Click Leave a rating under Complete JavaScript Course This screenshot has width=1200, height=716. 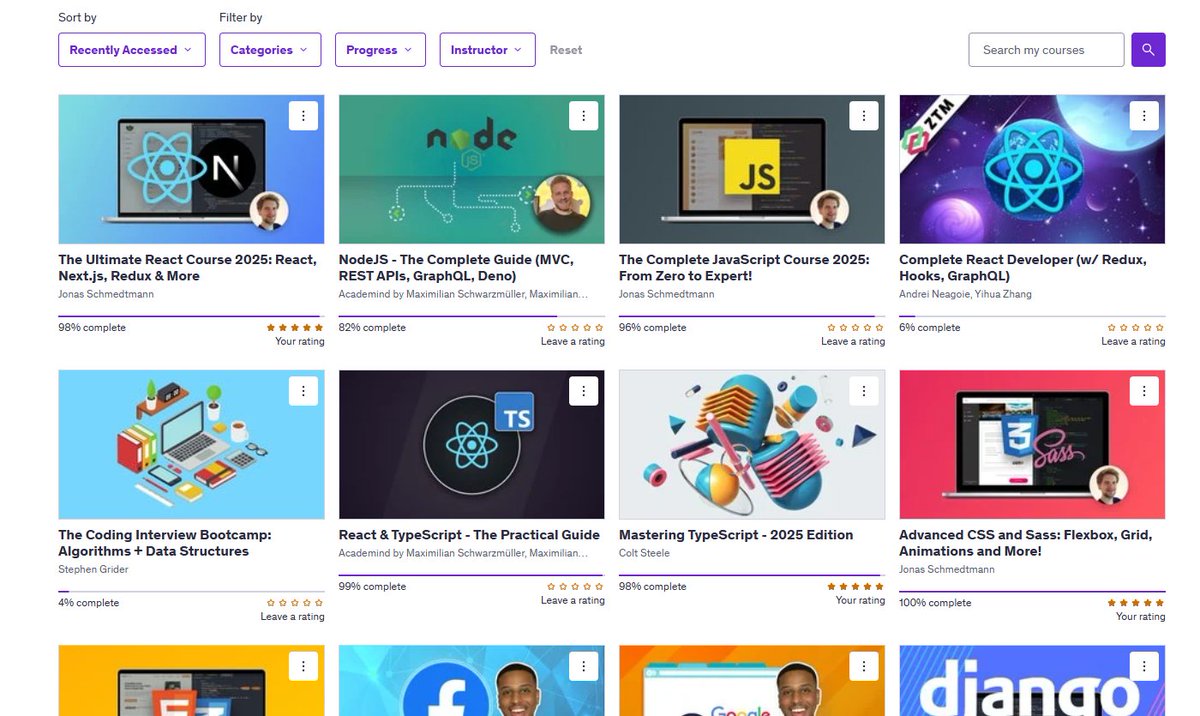point(853,342)
